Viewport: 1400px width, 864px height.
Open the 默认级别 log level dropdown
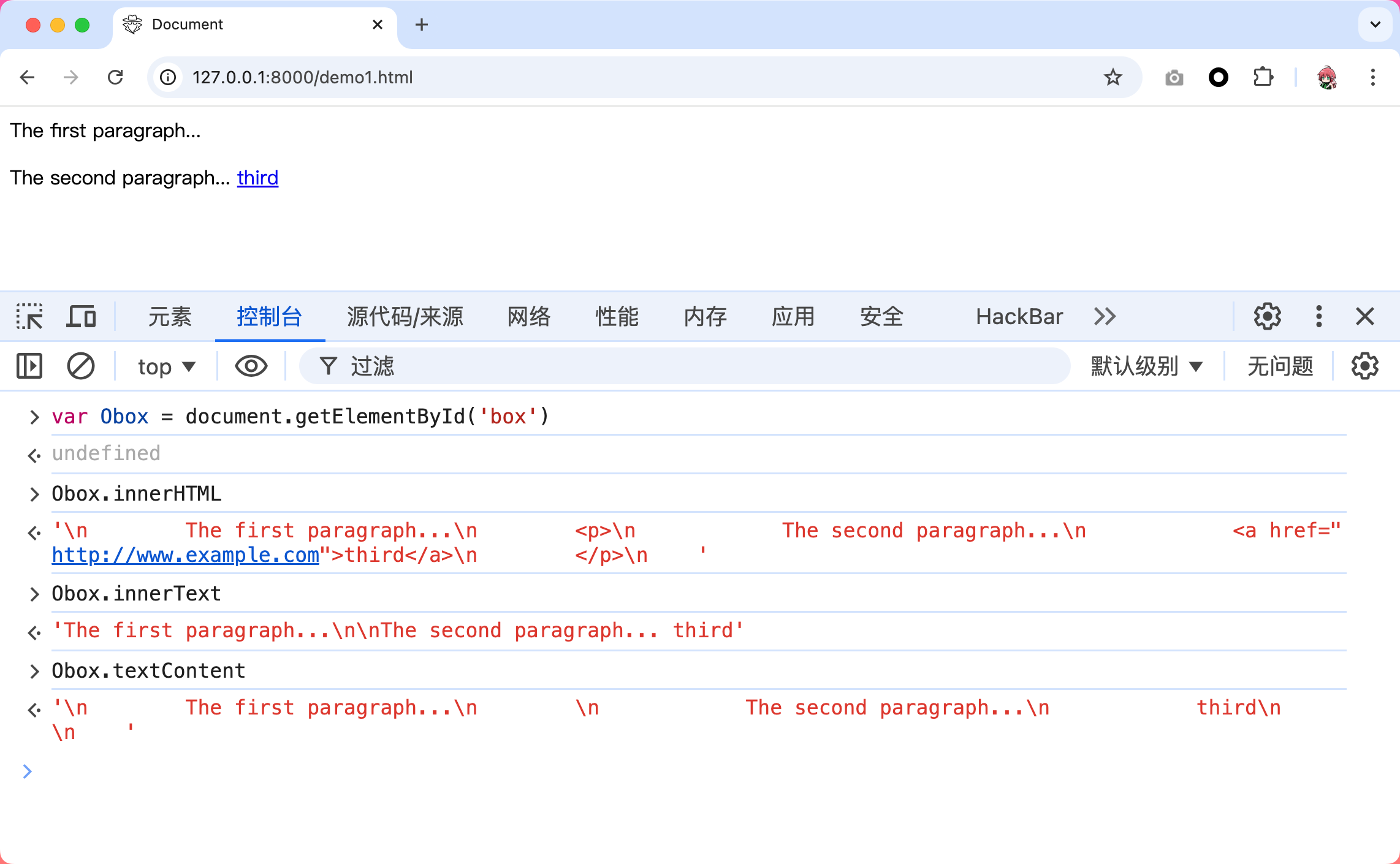tap(1146, 366)
